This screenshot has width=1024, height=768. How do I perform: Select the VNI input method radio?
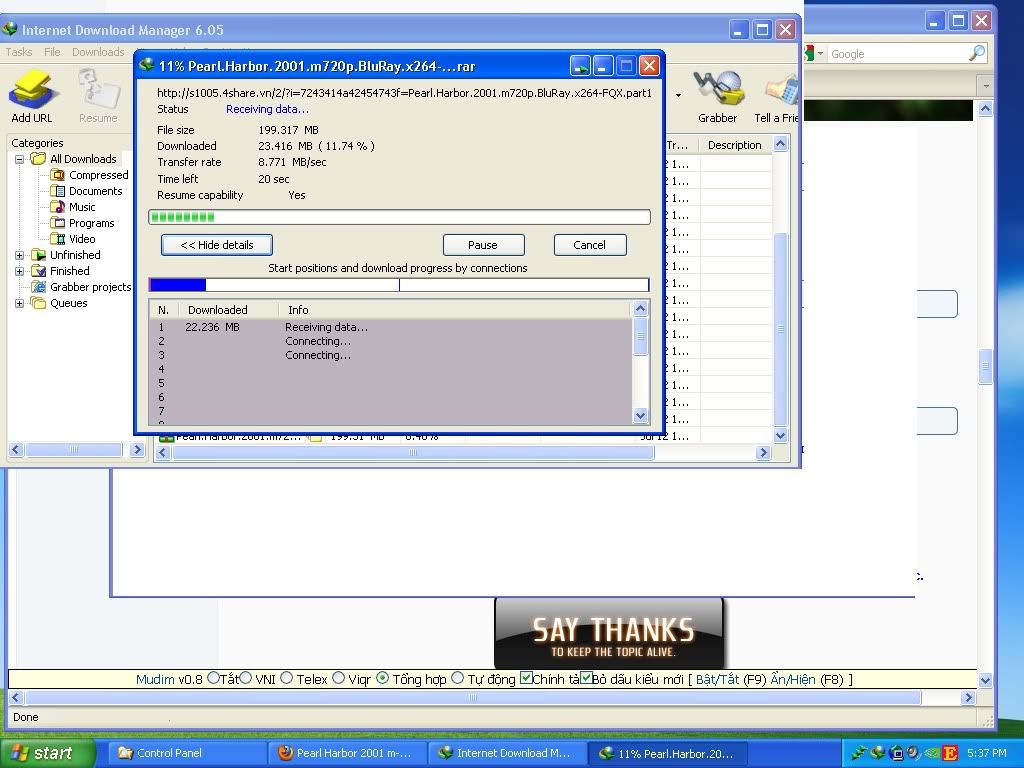pos(246,678)
